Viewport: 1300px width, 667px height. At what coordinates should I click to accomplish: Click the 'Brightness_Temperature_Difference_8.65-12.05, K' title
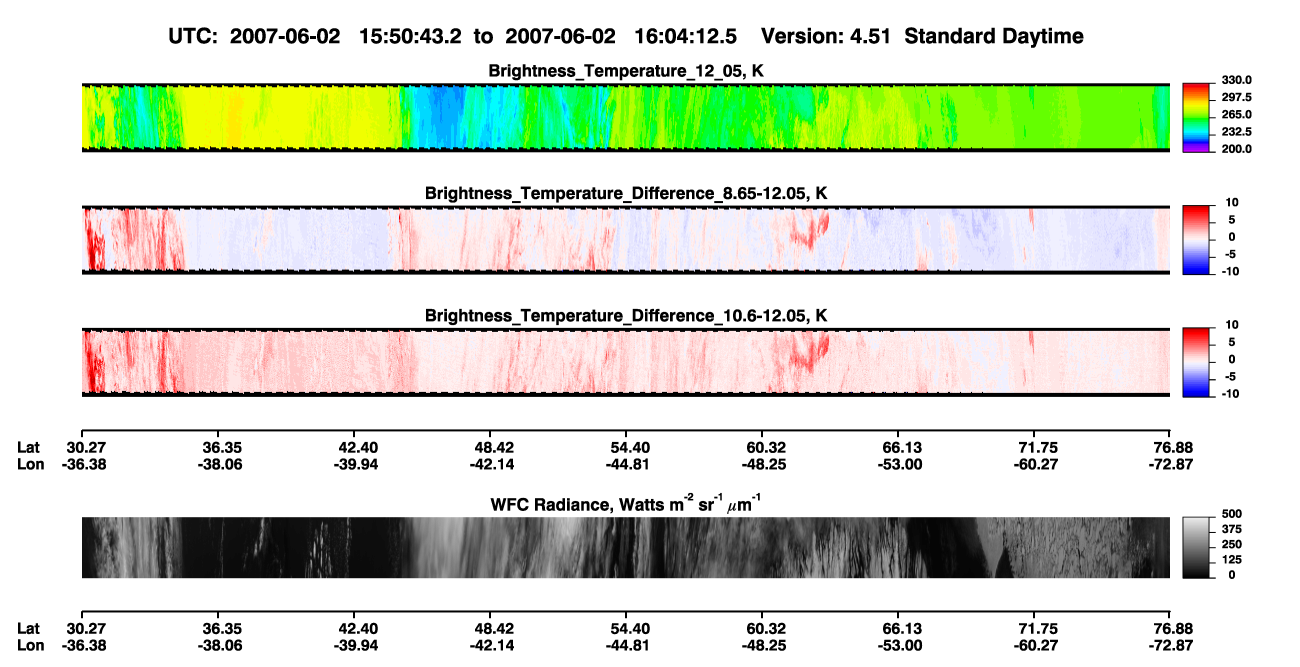pos(626,192)
